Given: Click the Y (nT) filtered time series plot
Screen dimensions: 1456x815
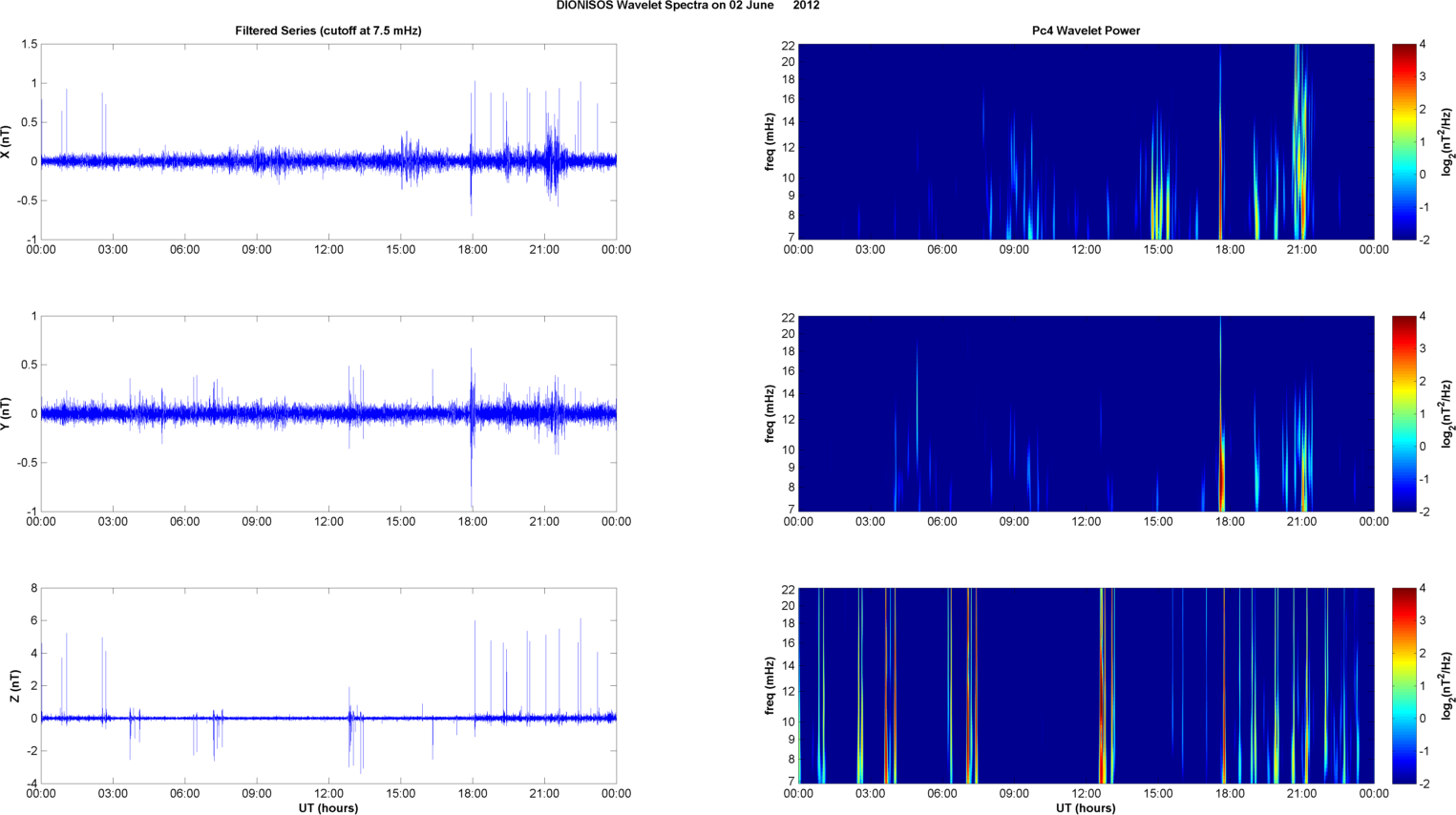Looking at the screenshot, I should [x=327, y=413].
